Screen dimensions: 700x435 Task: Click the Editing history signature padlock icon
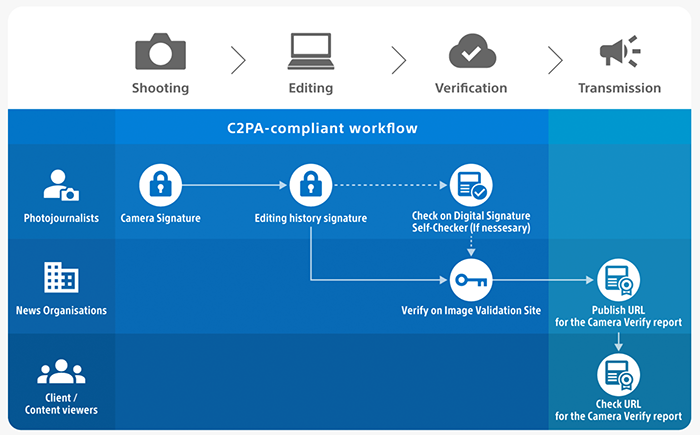point(310,185)
